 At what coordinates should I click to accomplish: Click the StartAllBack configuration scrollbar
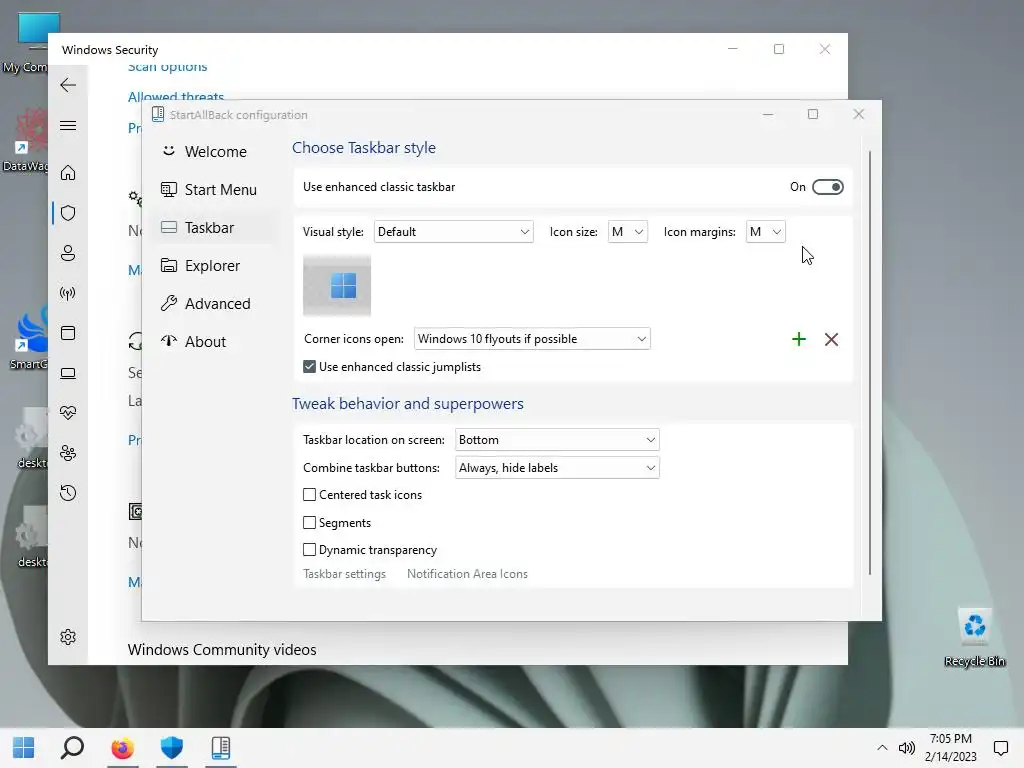[x=870, y=362]
